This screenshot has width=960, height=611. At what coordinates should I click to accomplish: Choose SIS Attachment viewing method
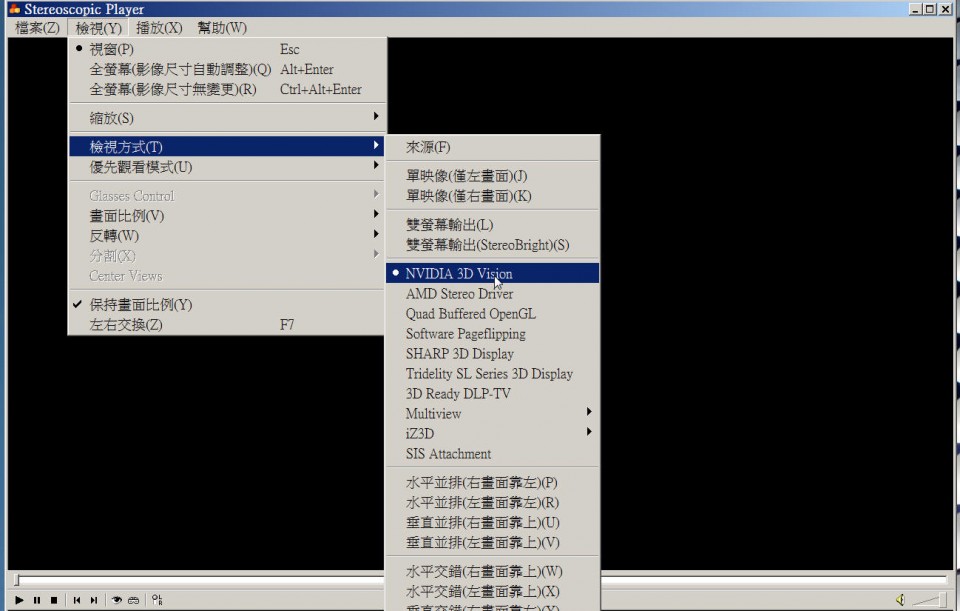[x=492, y=454]
